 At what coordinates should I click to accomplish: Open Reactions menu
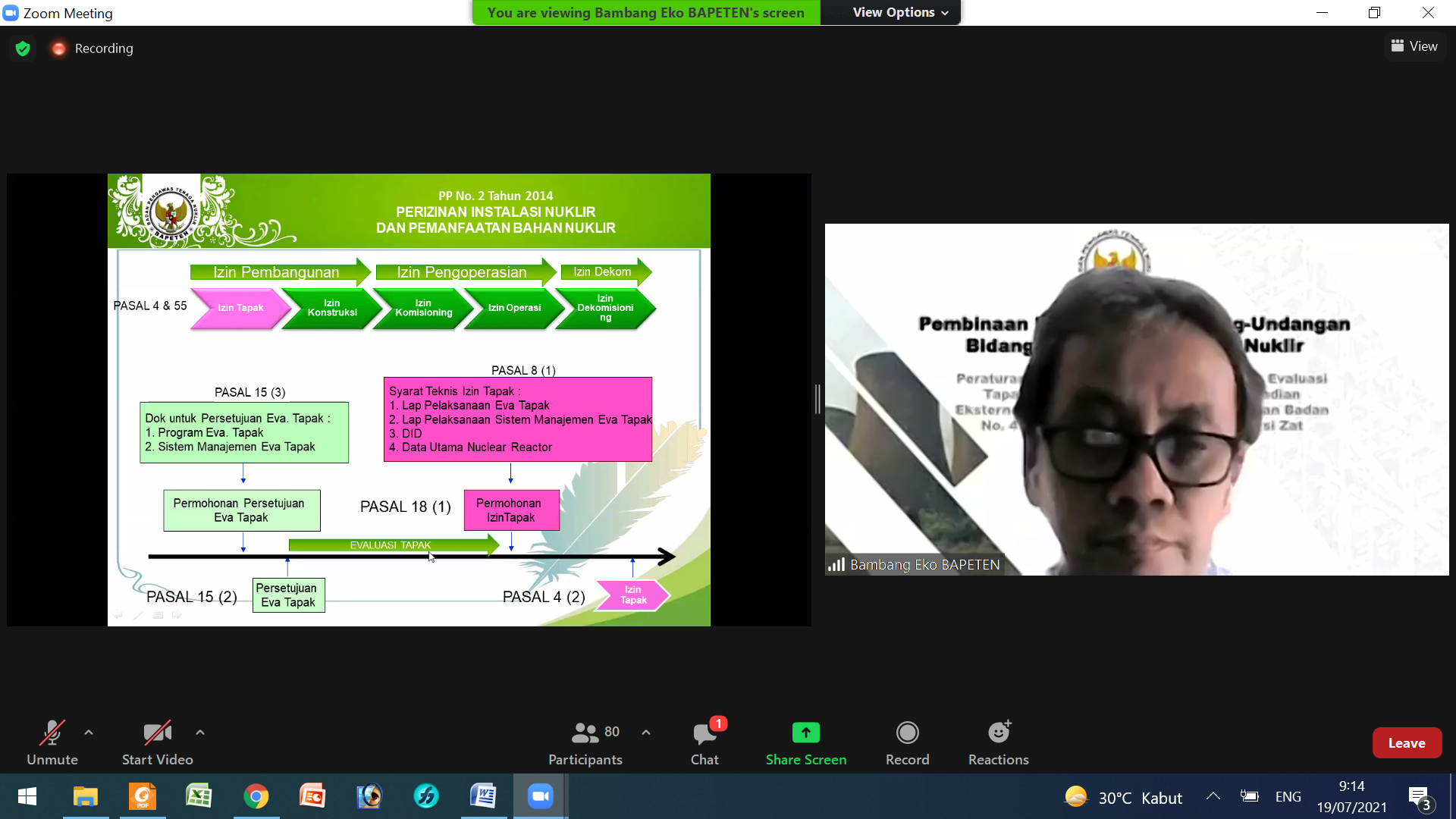pyautogui.click(x=999, y=742)
